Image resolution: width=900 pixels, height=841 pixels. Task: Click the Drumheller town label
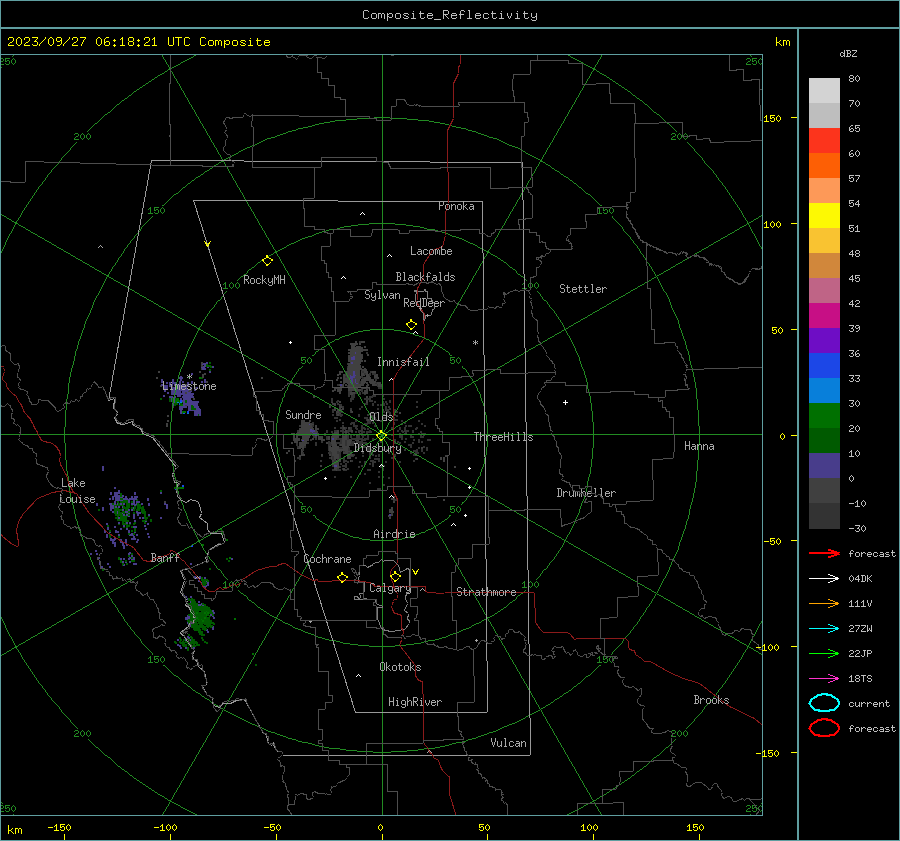click(586, 493)
